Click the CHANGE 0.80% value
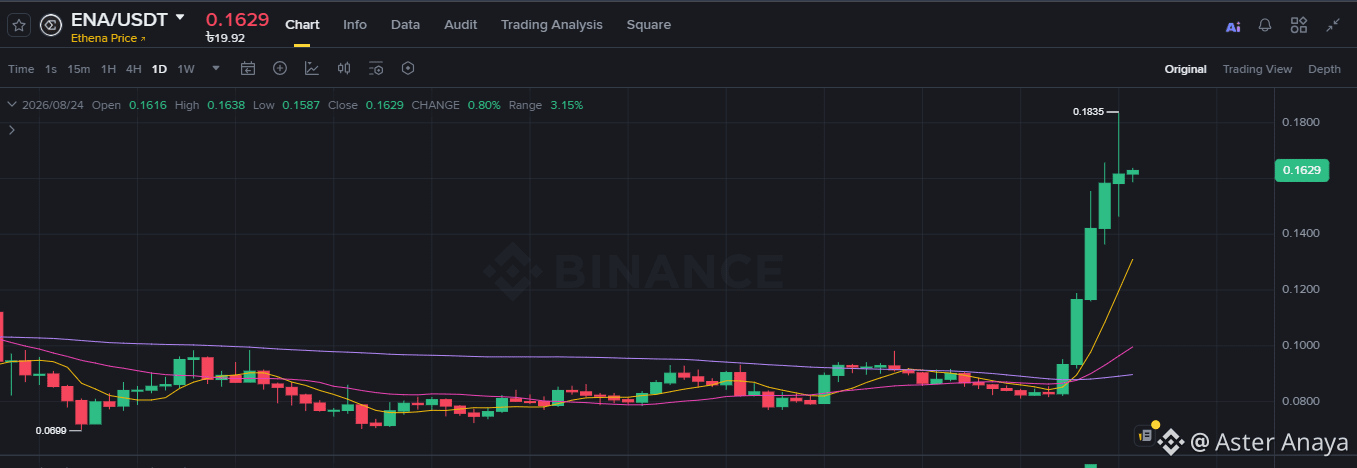The width and height of the screenshot is (1357, 468). [x=483, y=105]
